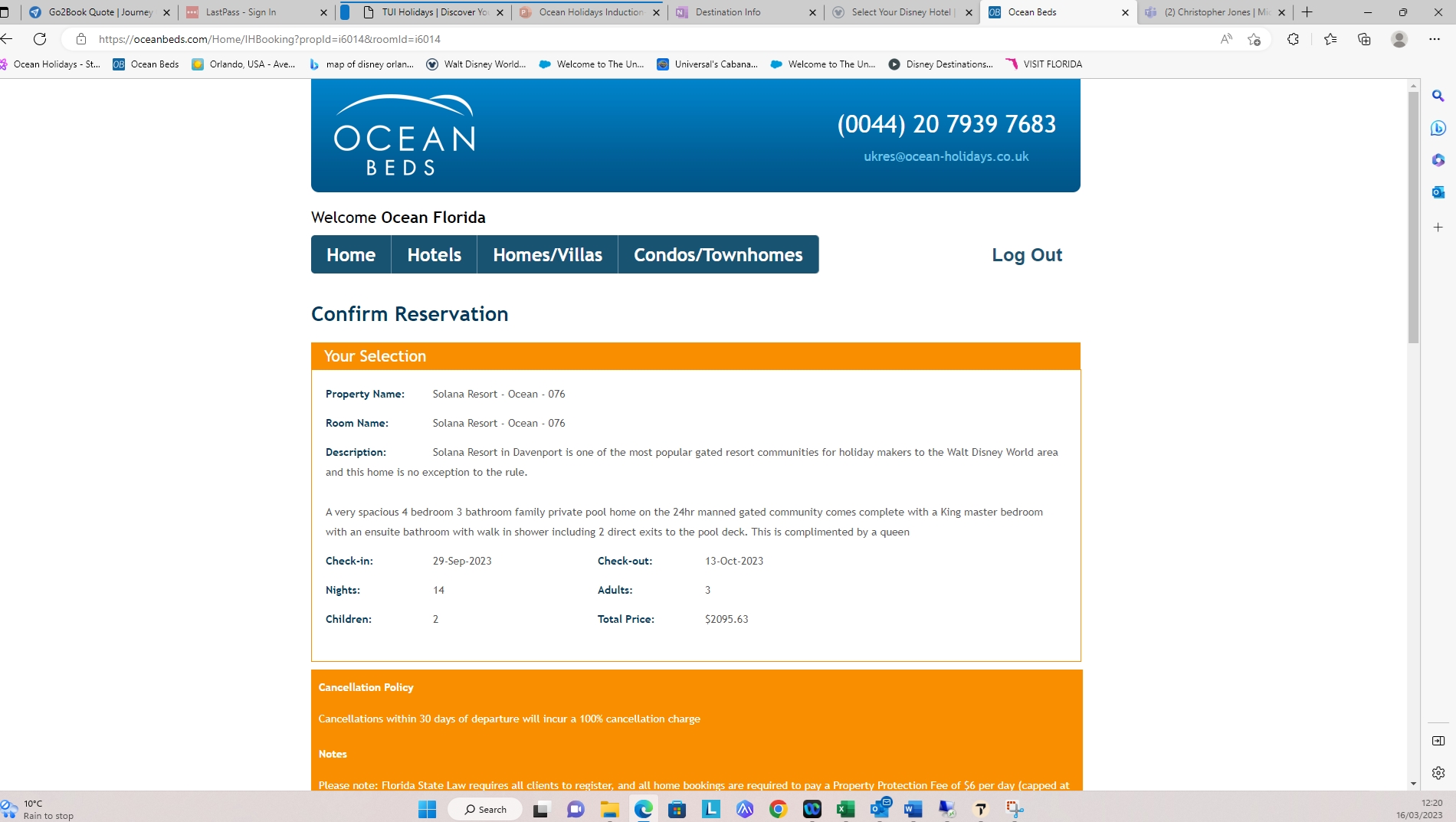
Task: Click the browser profile avatar
Action: [1399, 39]
